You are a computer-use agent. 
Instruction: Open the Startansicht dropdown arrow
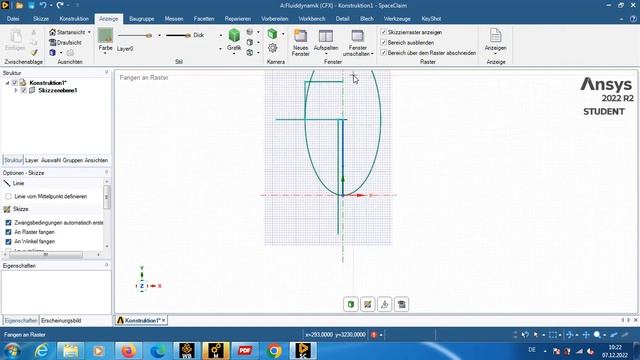click(x=89, y=32)
